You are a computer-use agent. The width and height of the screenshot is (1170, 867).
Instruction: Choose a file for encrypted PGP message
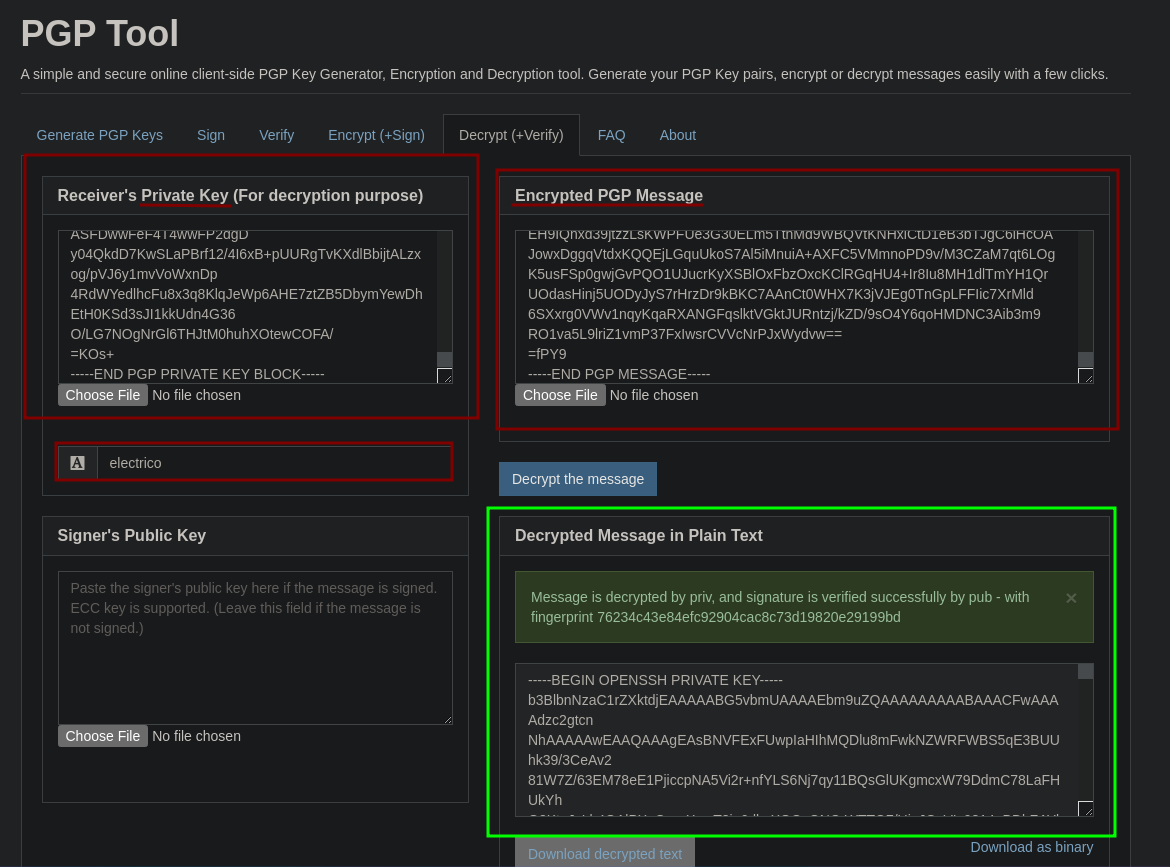(x=560, y=395)
